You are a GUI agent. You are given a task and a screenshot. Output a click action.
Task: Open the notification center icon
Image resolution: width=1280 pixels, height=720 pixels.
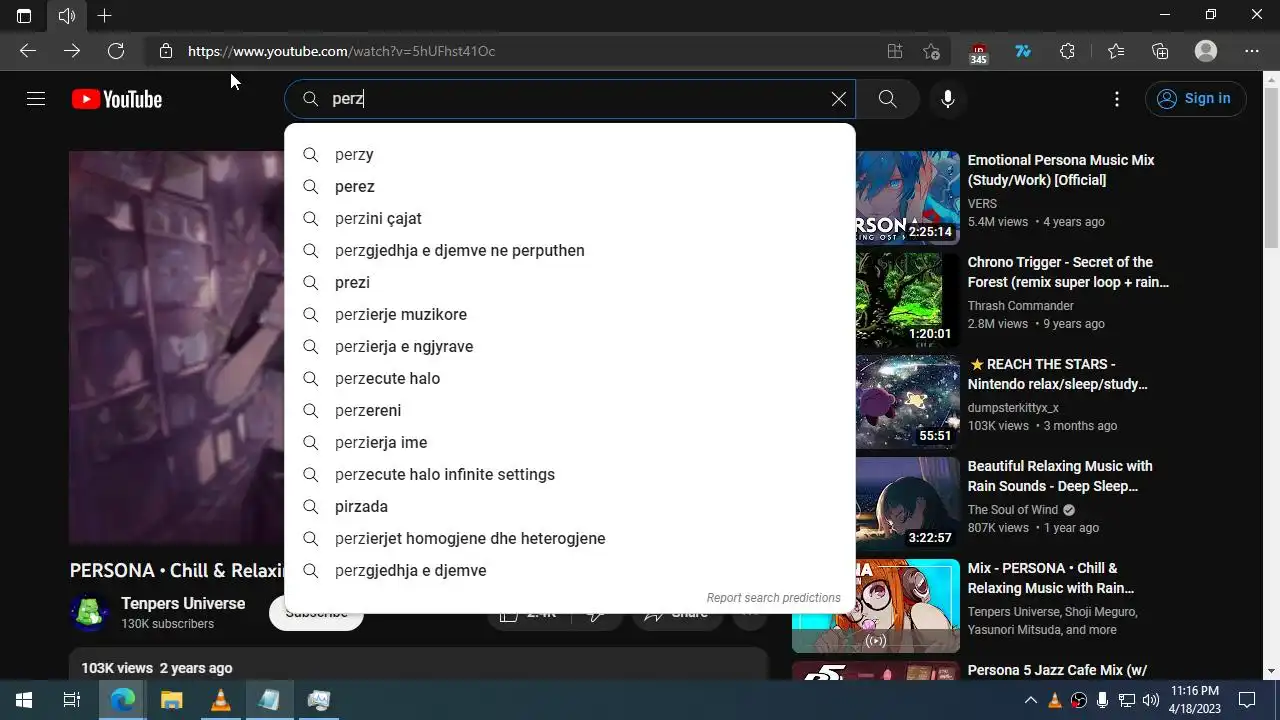1247,700
